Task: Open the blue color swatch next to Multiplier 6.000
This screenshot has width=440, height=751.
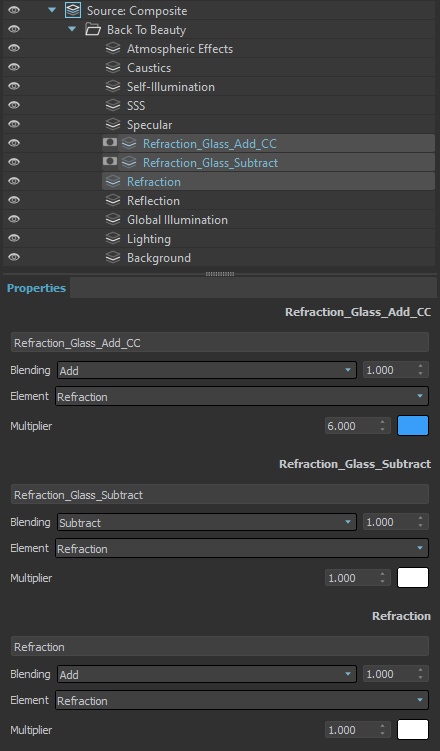Action: coord(413,426)
